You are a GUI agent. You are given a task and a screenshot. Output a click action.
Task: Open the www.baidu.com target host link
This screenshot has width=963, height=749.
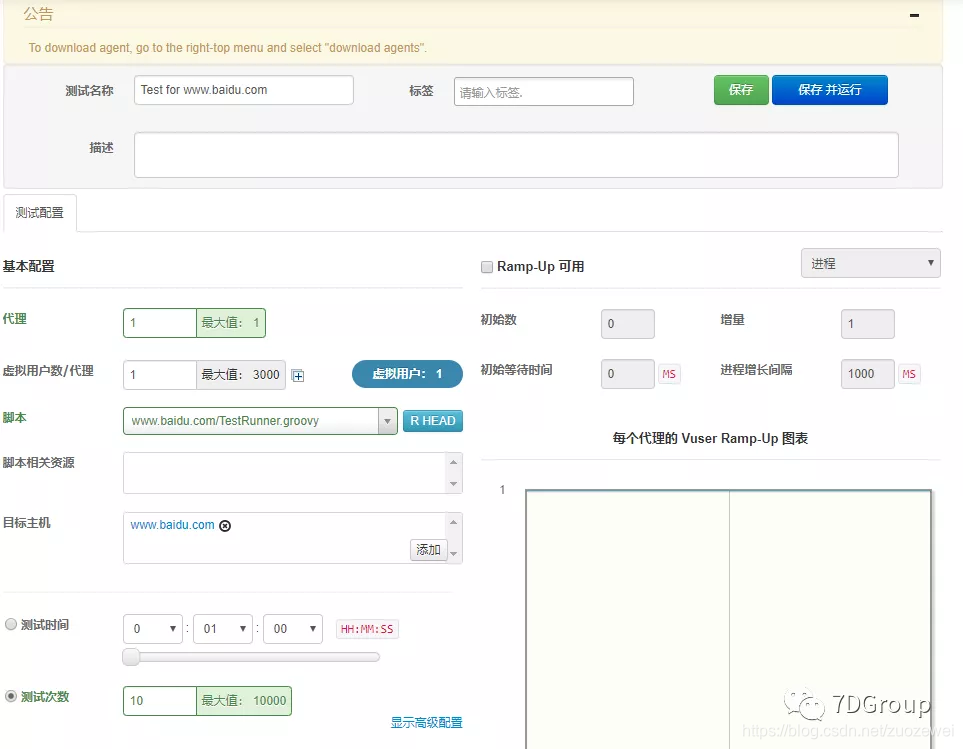pos(173,525)
